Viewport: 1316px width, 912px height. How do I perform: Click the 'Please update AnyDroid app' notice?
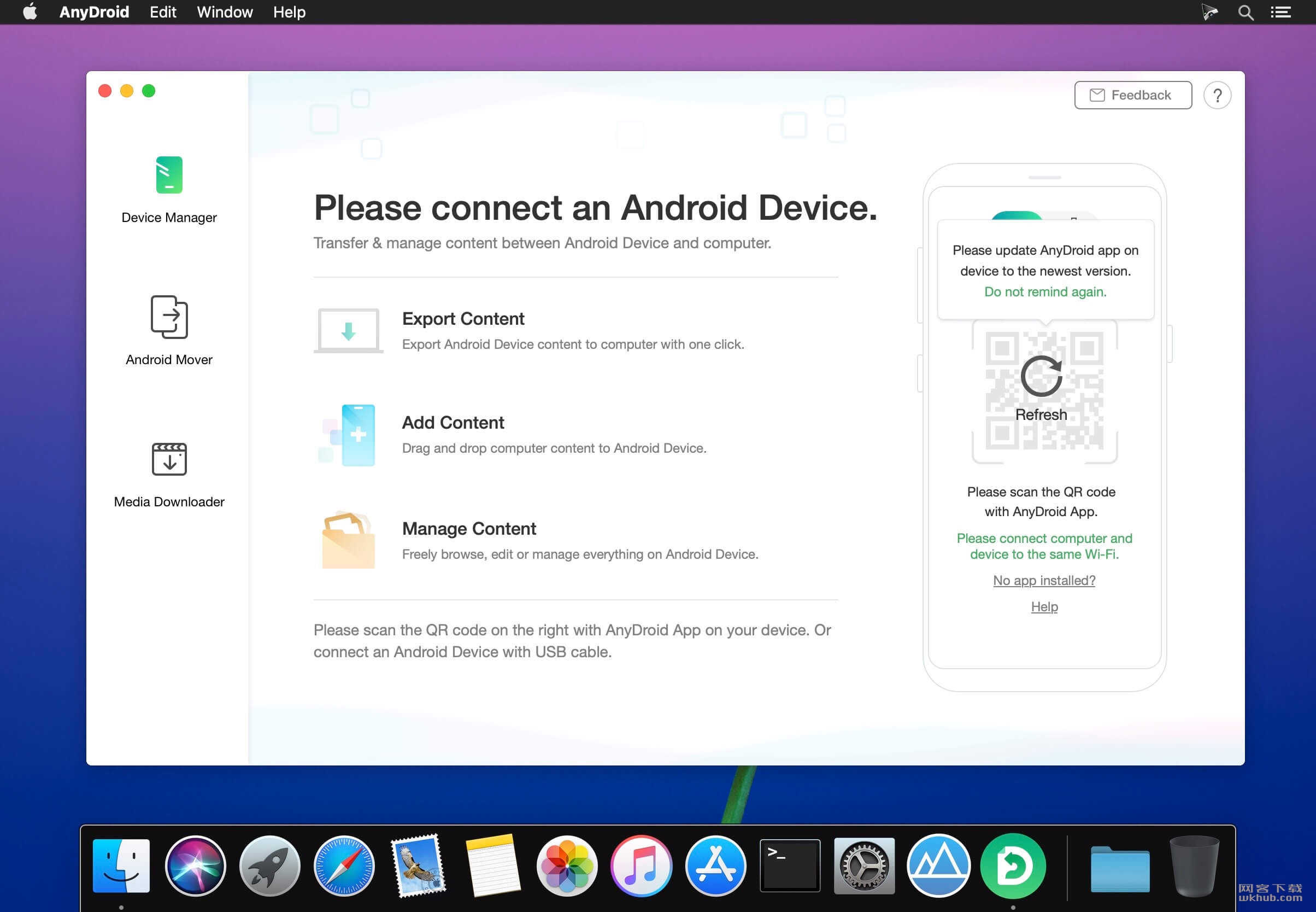tap(1045, 260)
